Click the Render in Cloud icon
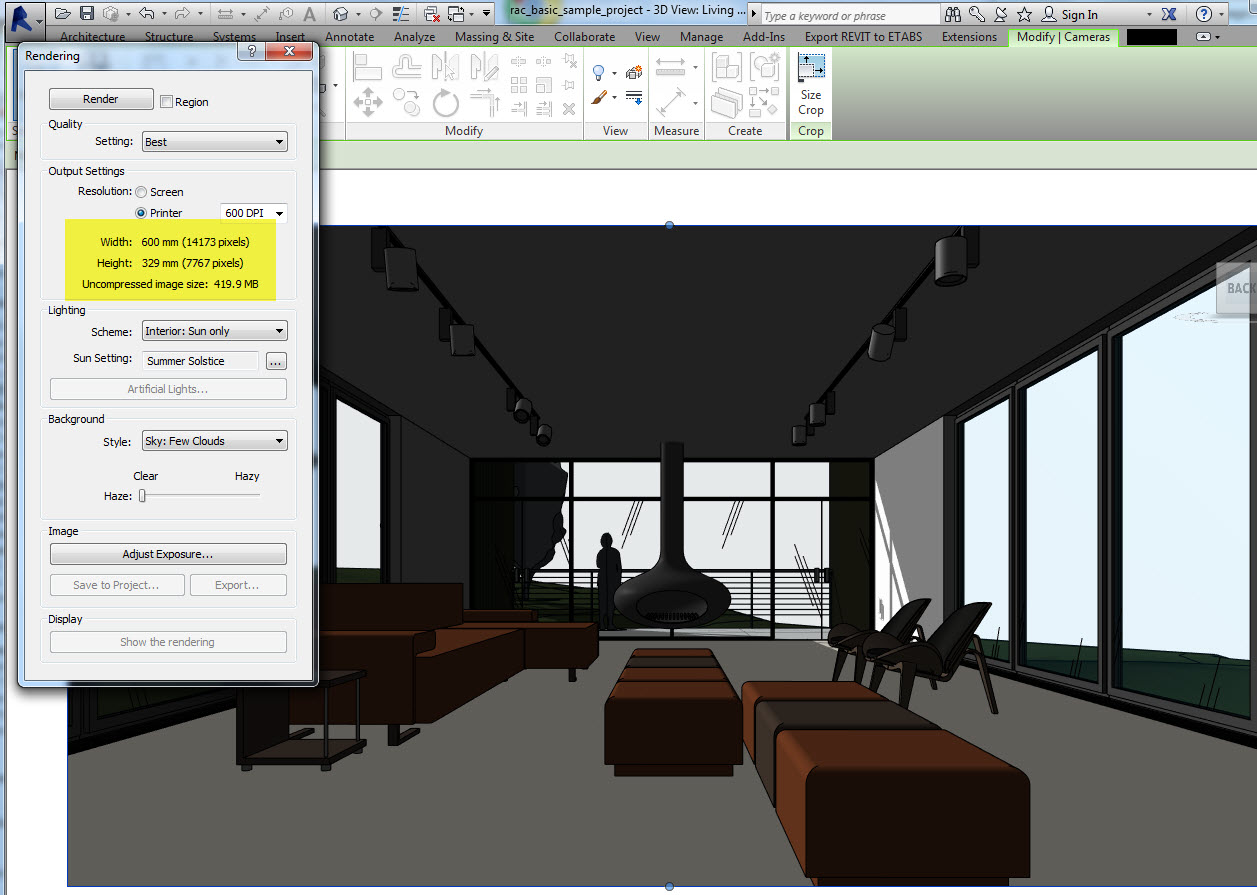This screenshot has height=895, width=1257. click(x=633, y=72)
